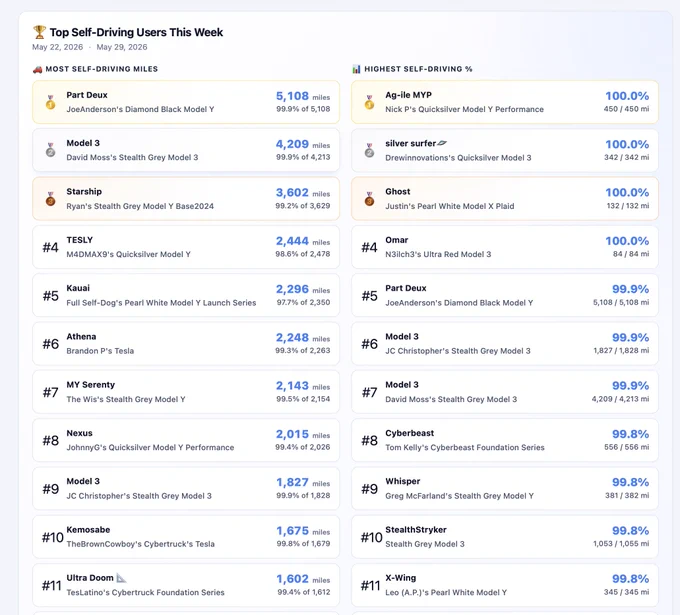Click the gold medal on the Ag-ile MYP card

coord(369,102)
